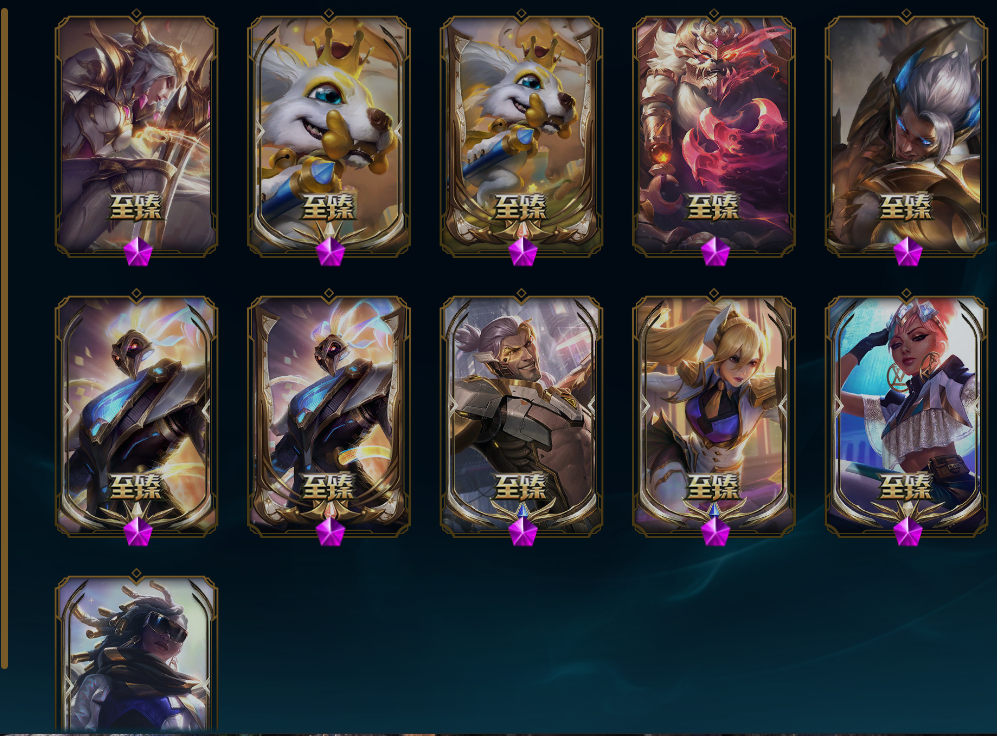Select the pink-haired woman with hoop earrings card
This screenshot has height=736, width=997.
click(x=907, y=416)
